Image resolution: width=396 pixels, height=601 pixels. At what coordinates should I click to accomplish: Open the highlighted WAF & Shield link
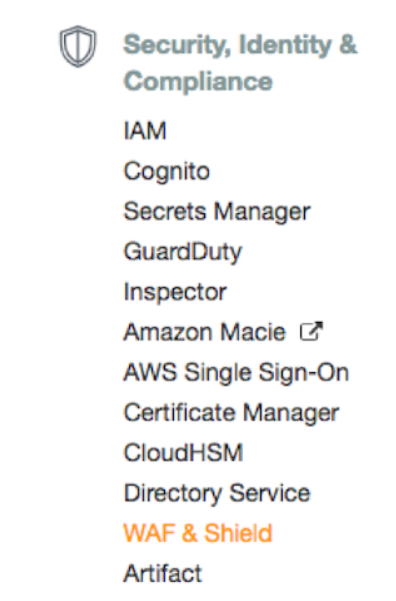click(x=198, y=533)
